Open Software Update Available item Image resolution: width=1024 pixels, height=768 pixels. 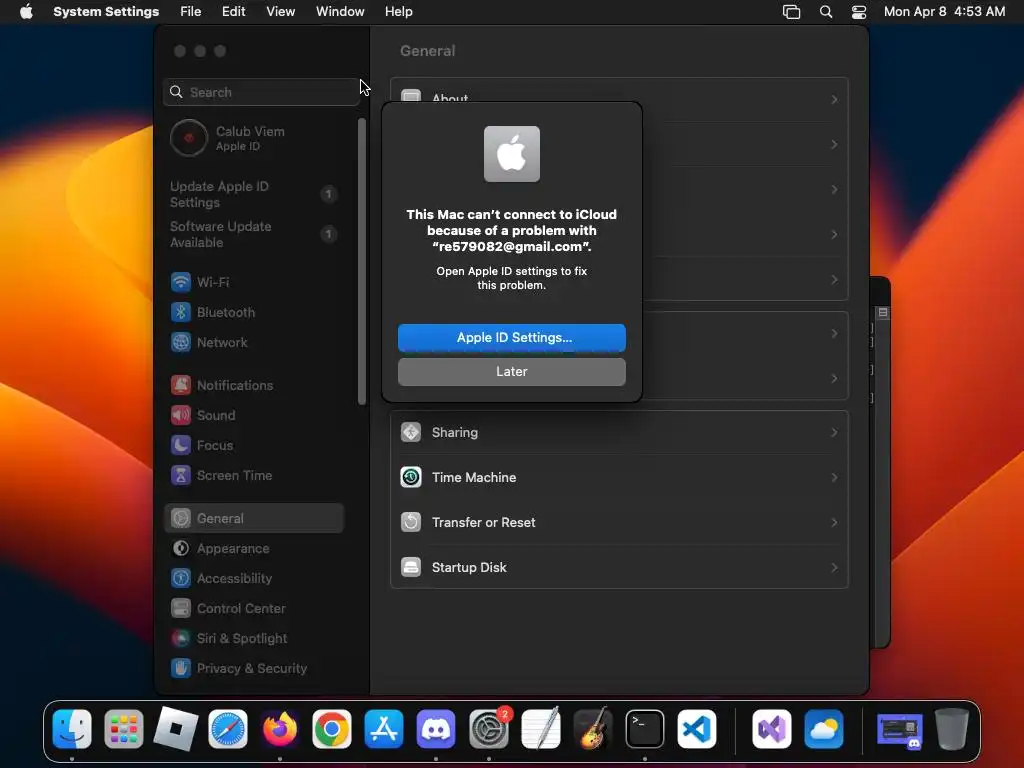pyautogui.click(x=255, y=234)
